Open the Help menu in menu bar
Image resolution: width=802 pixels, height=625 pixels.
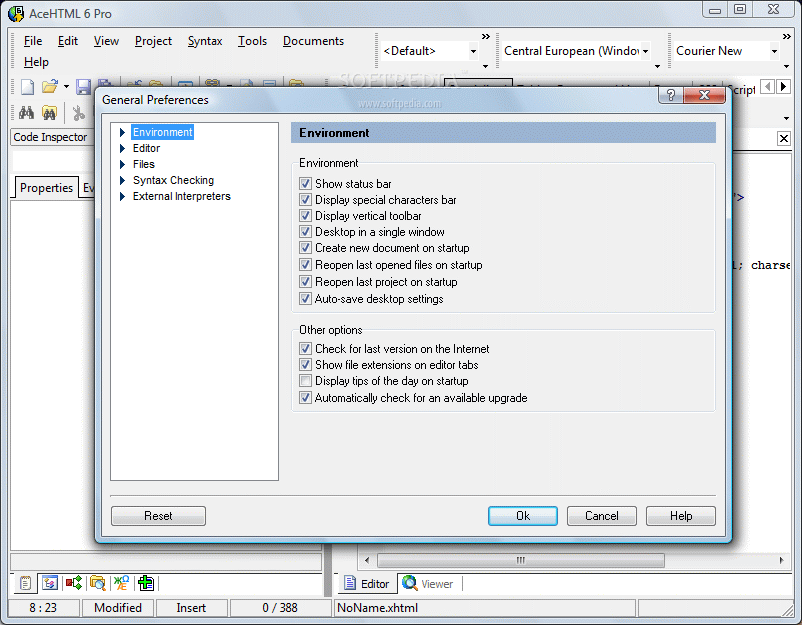36,62
